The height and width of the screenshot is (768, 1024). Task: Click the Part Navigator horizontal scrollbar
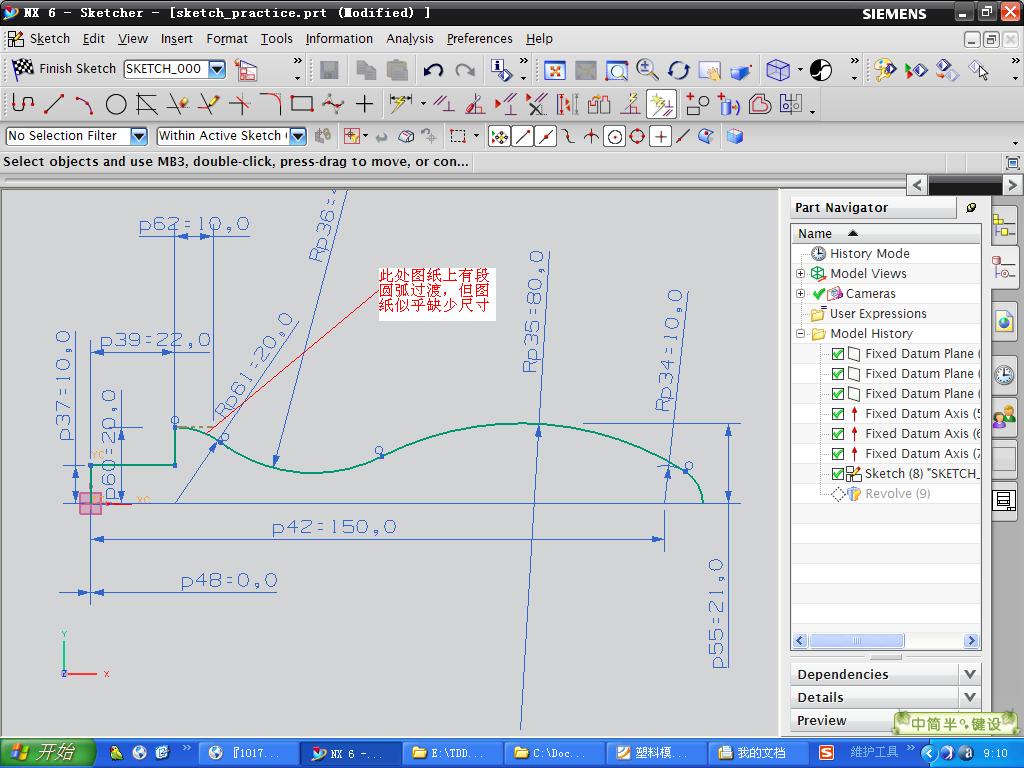(856, 641)
